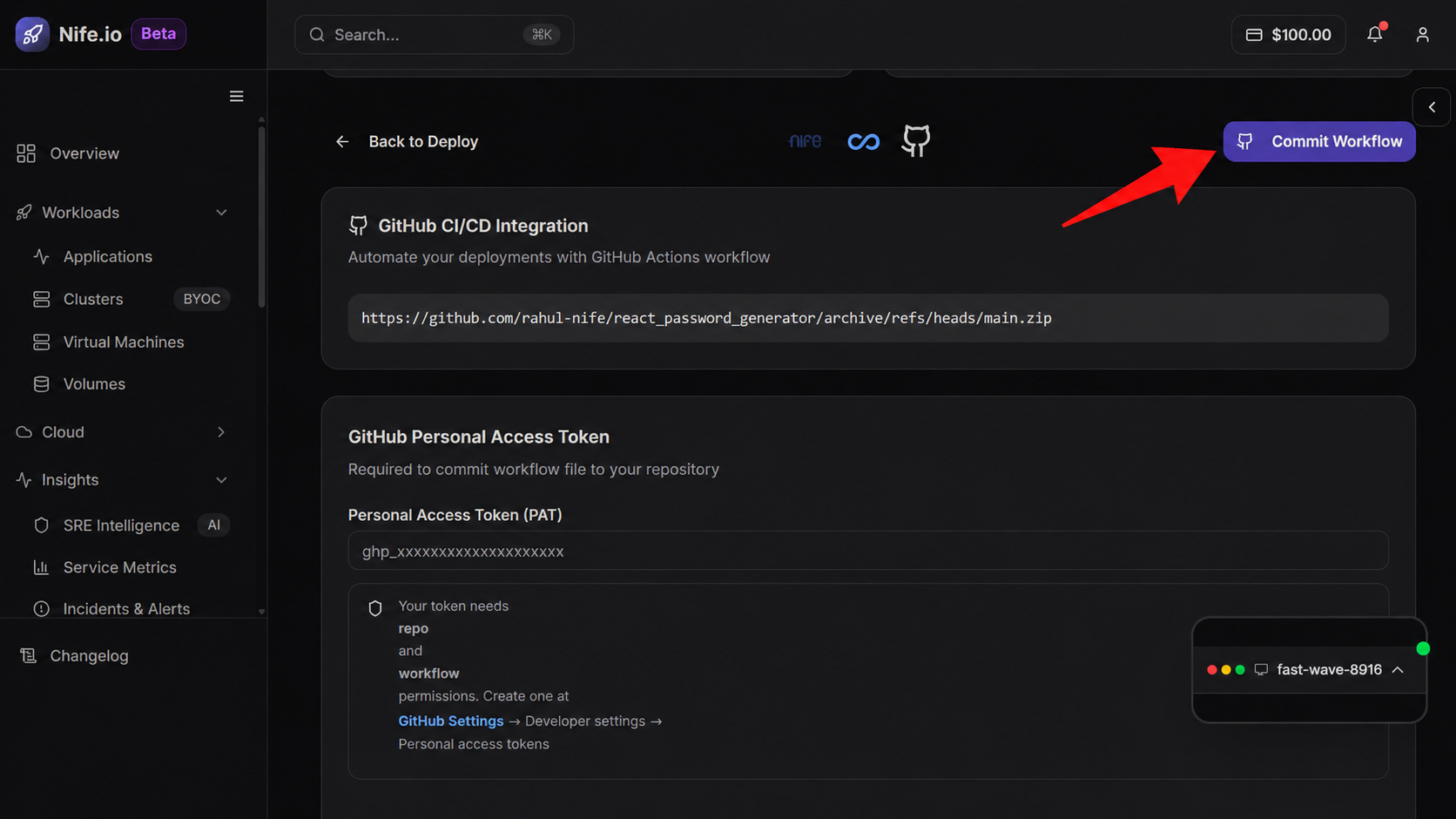Click the $100.00 balance button
Image resolution: width=1456 pixels, height=819 pixels.
pyautogui.click(x=1288, y=35)
